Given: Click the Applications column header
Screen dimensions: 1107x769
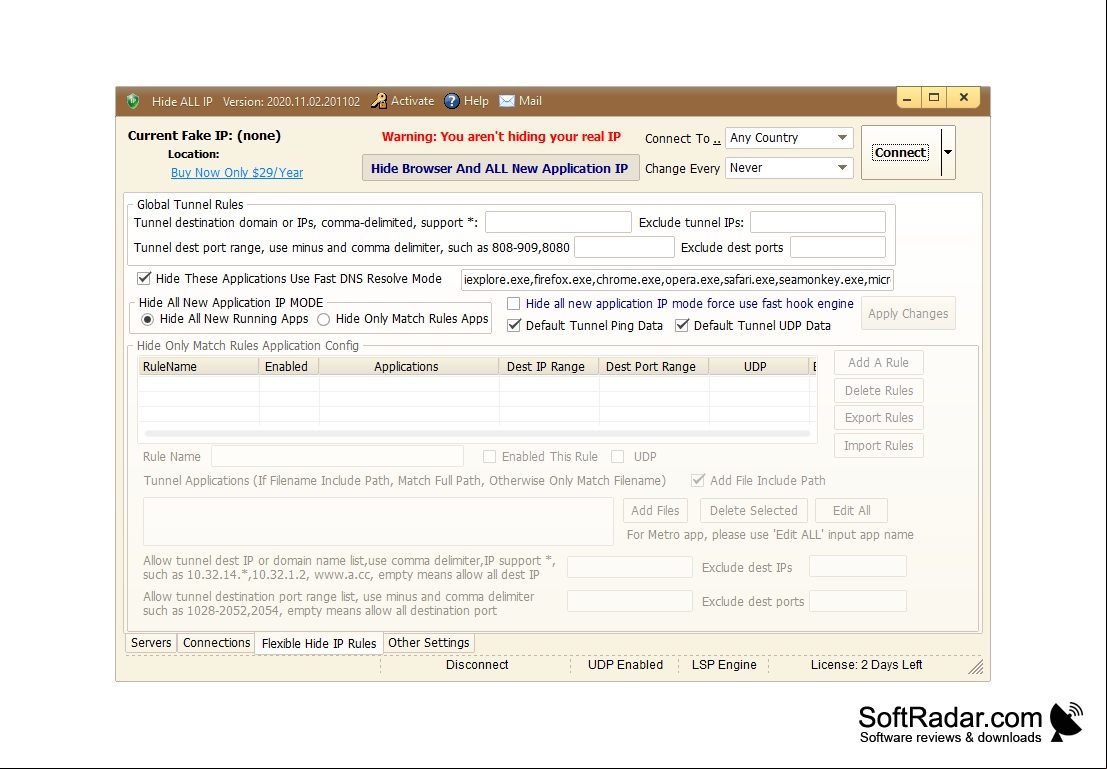Looking at the screenshot, I should [409, 366].
